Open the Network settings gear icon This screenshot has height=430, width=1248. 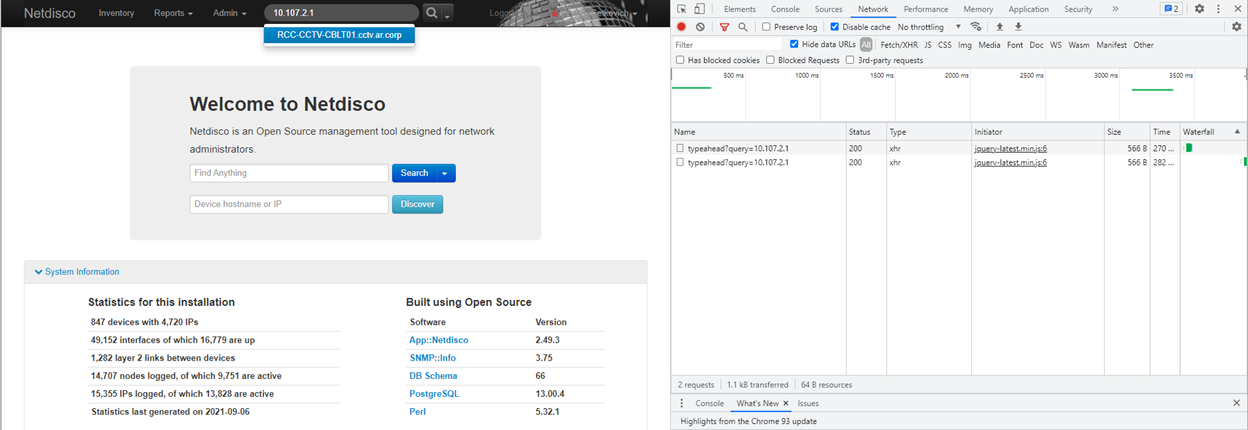tap(1236, 27)
